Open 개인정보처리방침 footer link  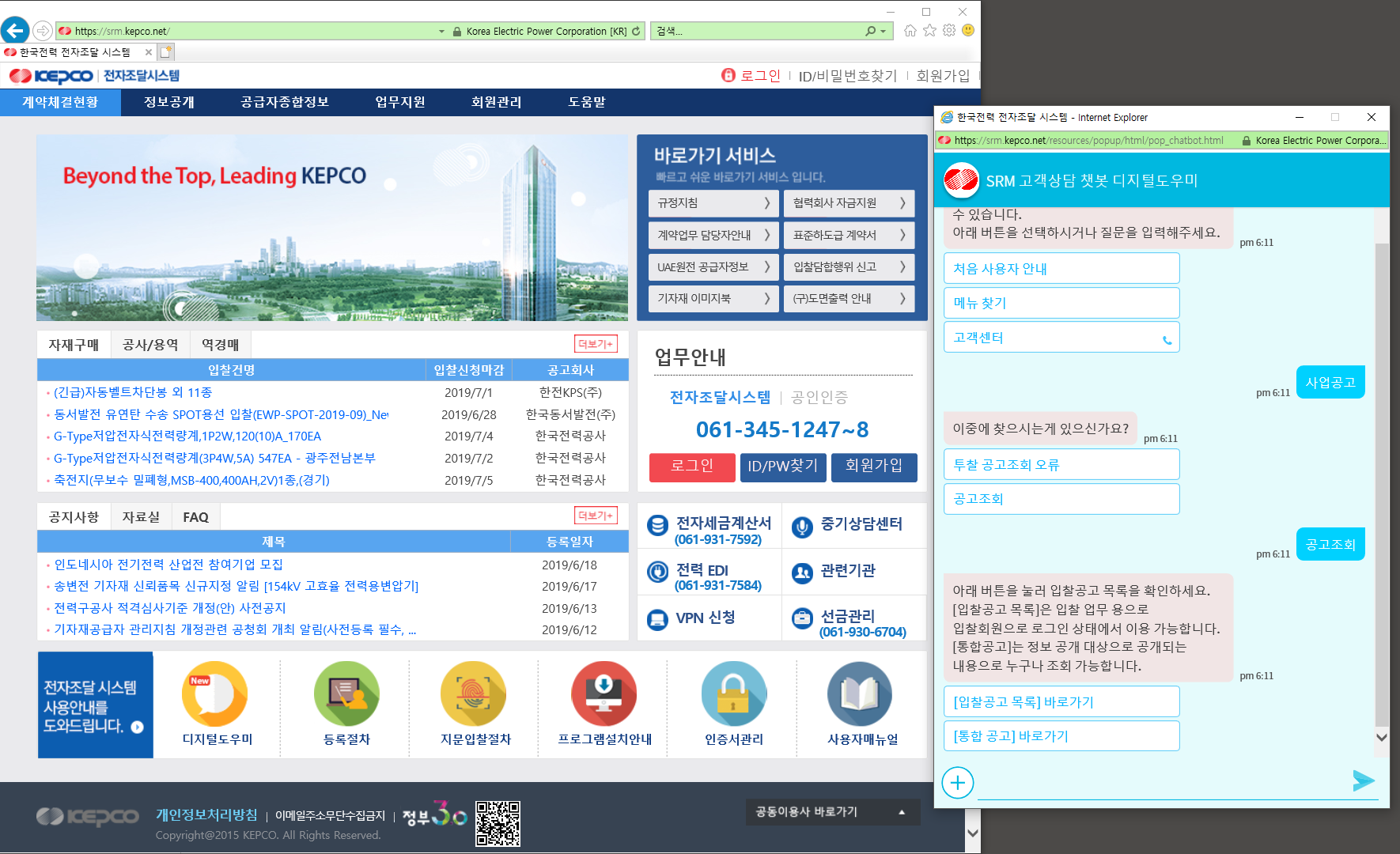click(206, 814)
